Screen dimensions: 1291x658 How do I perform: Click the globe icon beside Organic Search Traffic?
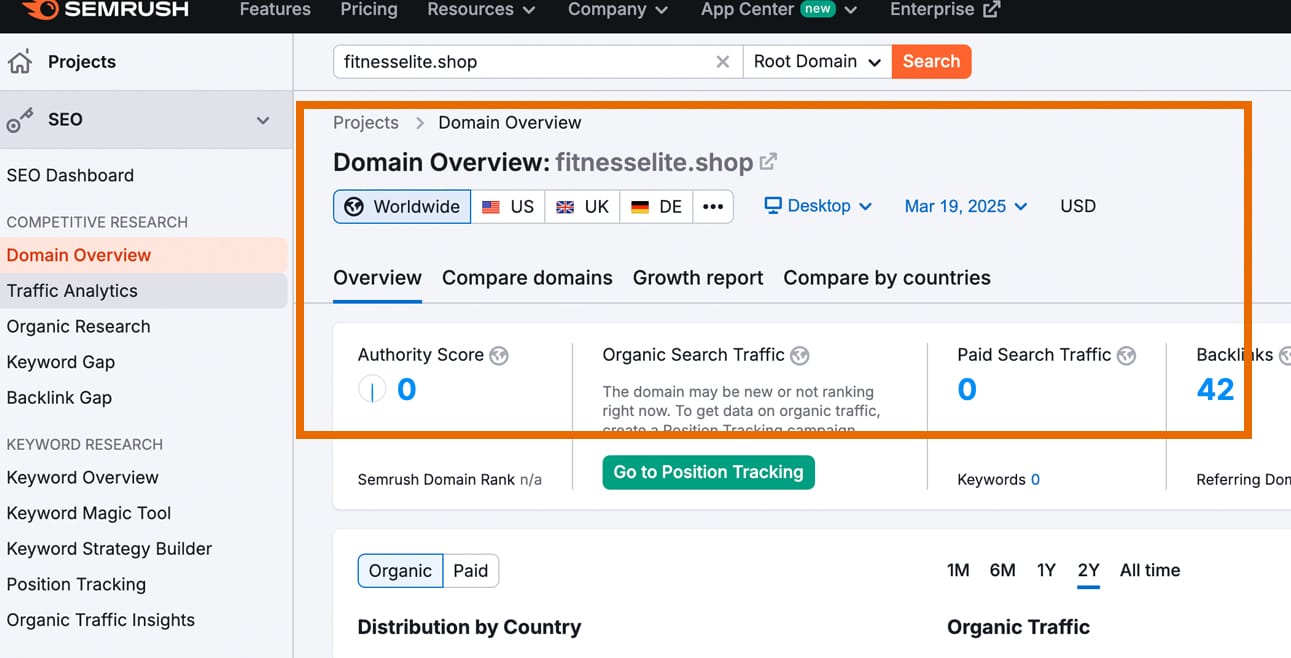pos(799,355)
